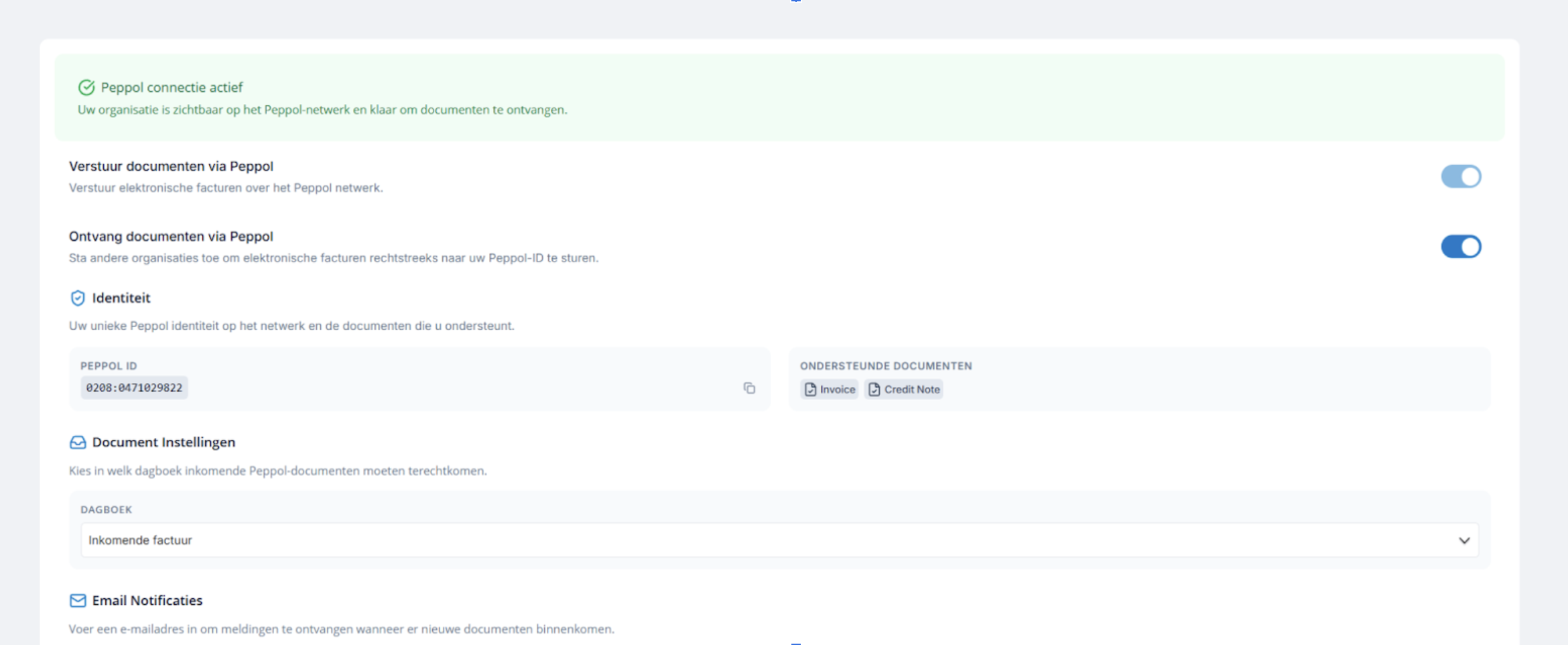Click the Verstuur documenten via Peppol label
The width and height of the screenshot is (1568, 645).
point(171,166)
